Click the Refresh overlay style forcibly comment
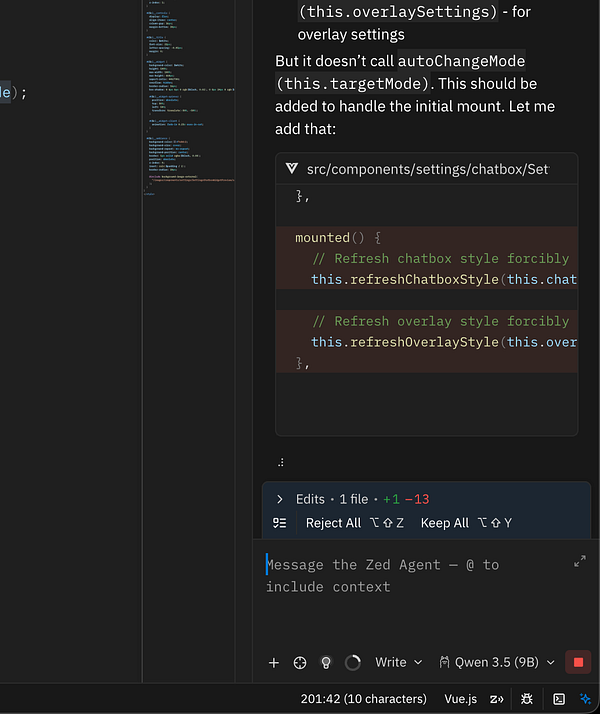 tap(441, 321)
